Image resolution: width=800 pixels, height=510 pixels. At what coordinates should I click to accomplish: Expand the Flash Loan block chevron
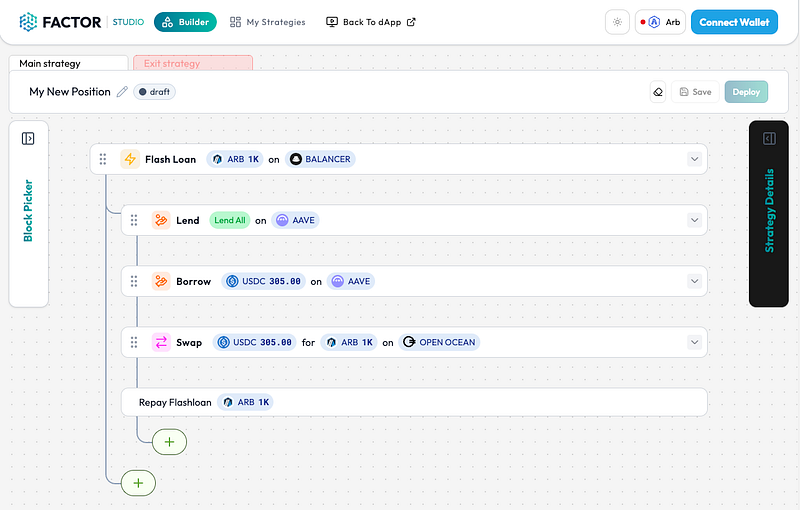pyautogui.click(x=694, y=159)
